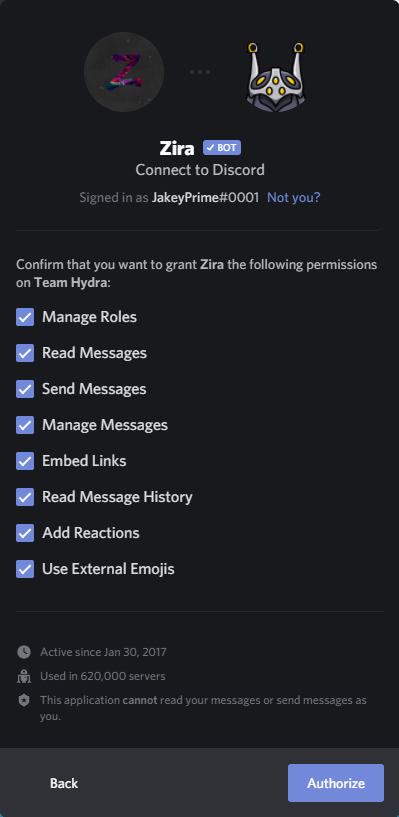Toggle the Read Messages checkbox
This screenshot has height=817, width=399.
click(25, 353)
